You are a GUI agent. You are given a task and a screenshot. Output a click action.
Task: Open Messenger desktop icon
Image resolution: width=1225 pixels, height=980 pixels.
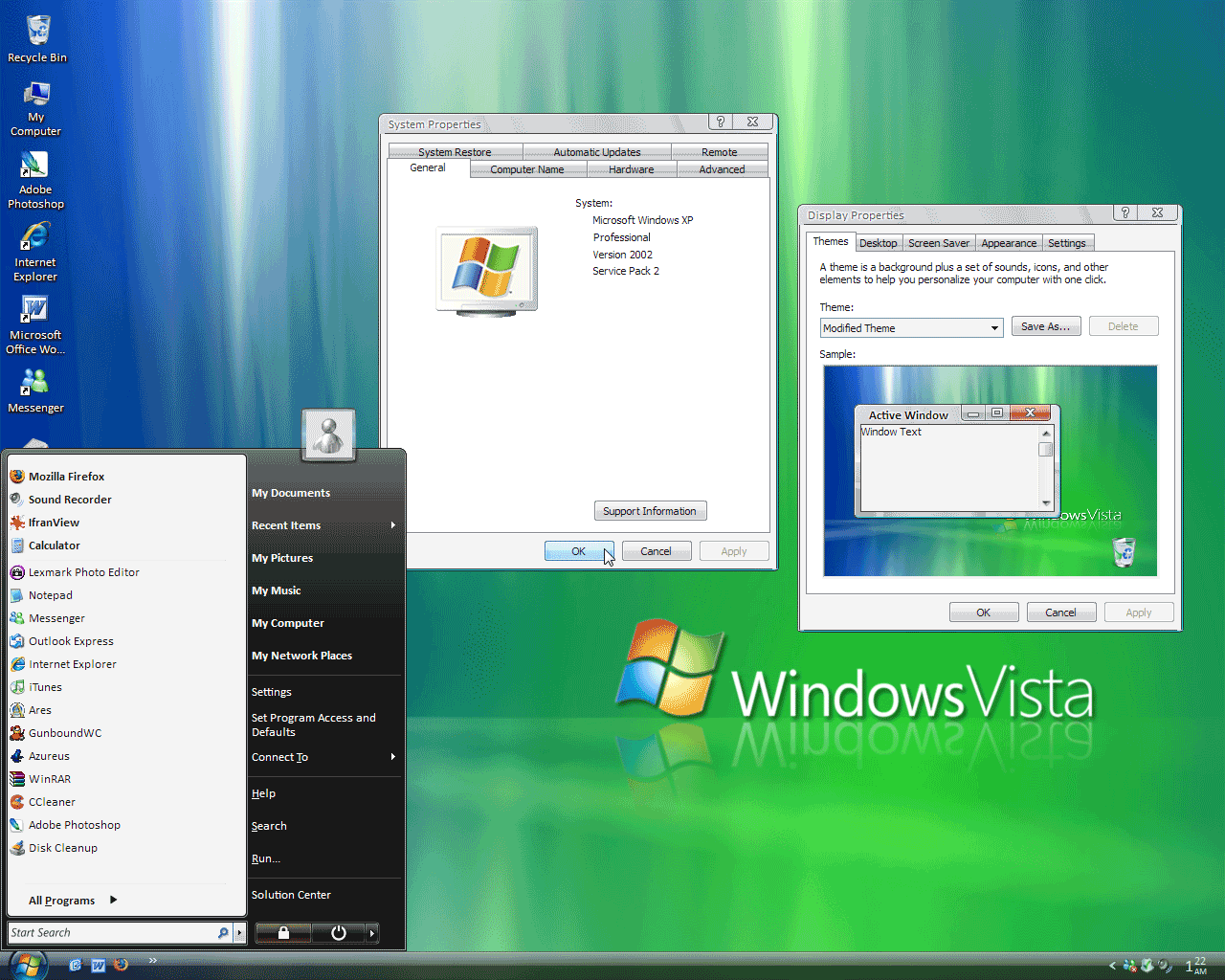tap(35, 390)
